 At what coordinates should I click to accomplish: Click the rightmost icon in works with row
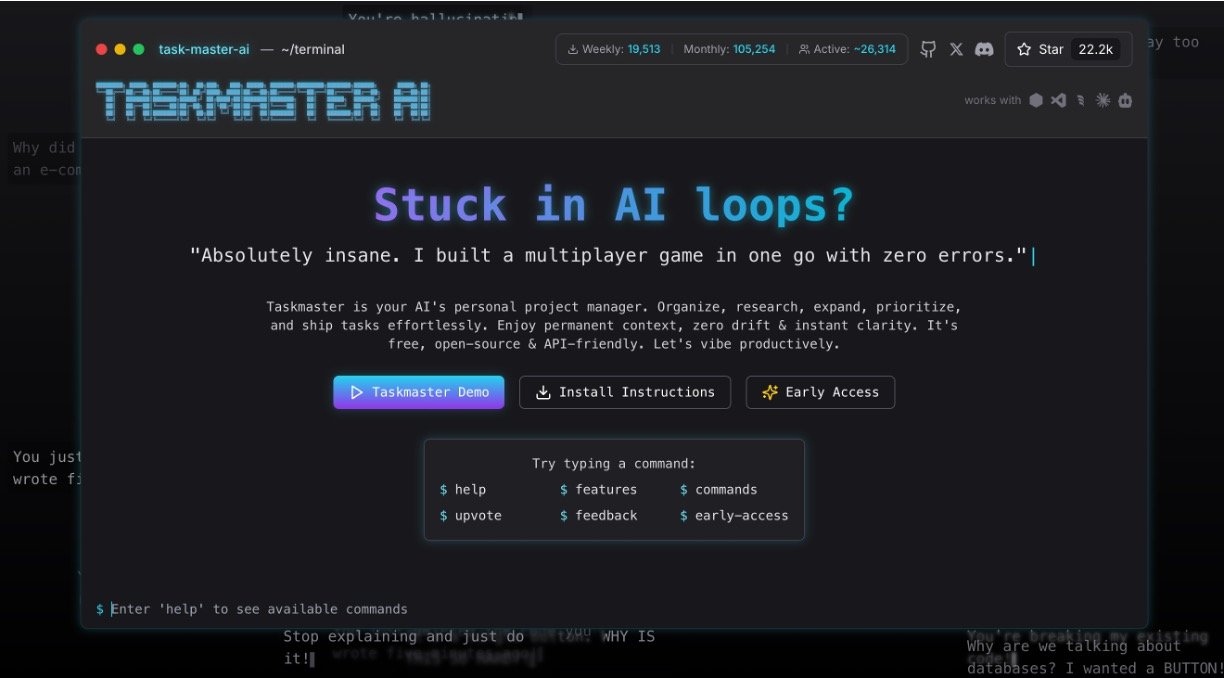pyautogui.click(x=1125, y=100)
